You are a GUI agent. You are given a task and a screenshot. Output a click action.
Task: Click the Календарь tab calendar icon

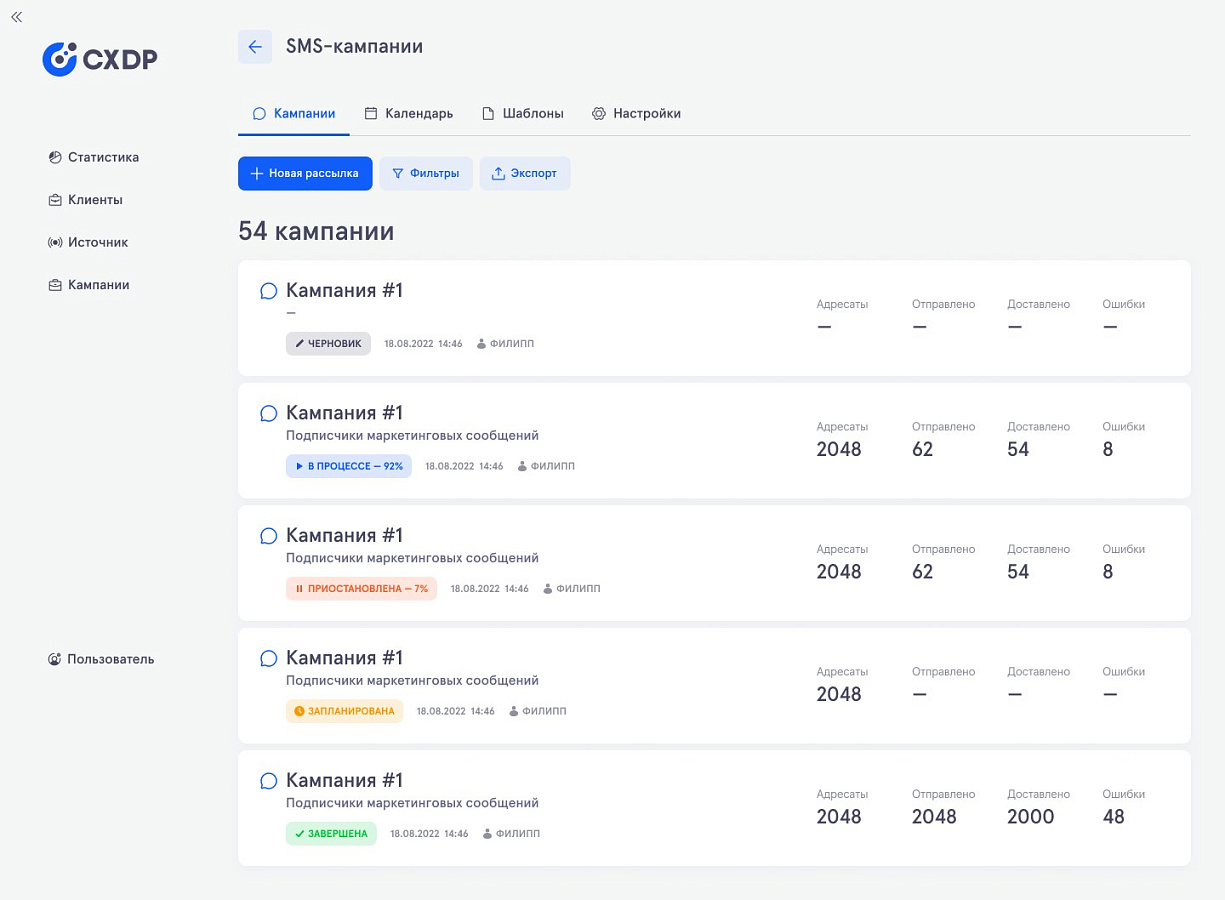click(x=371, y=113)
